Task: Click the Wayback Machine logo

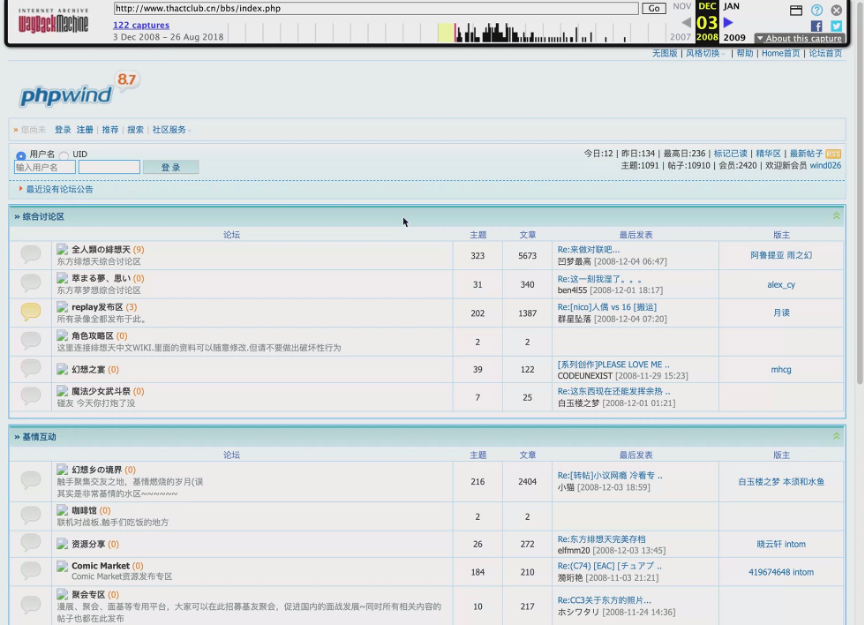Action: coord(53,21)
